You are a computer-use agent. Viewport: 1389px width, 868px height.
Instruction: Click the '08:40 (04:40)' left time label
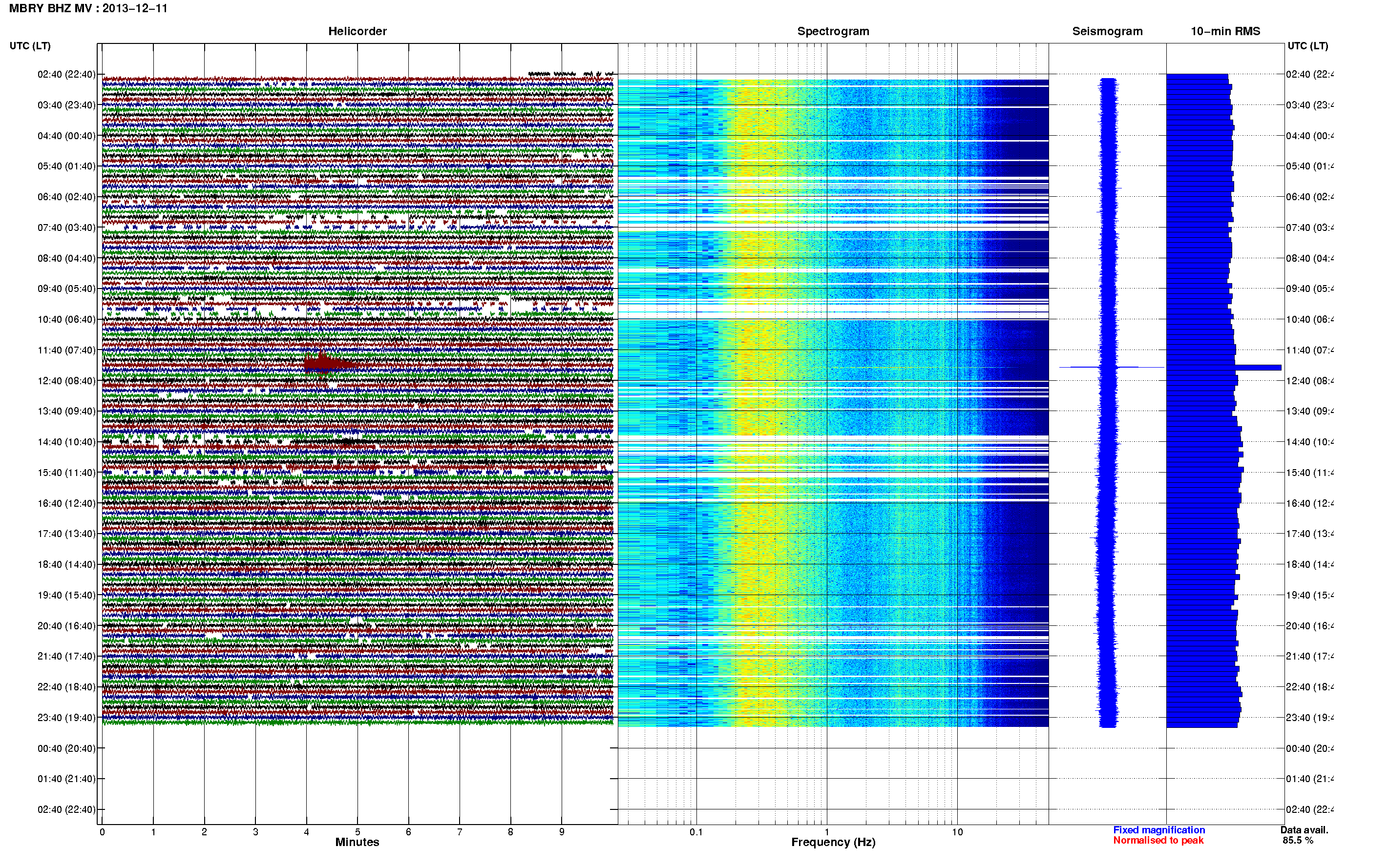point(66,258)
